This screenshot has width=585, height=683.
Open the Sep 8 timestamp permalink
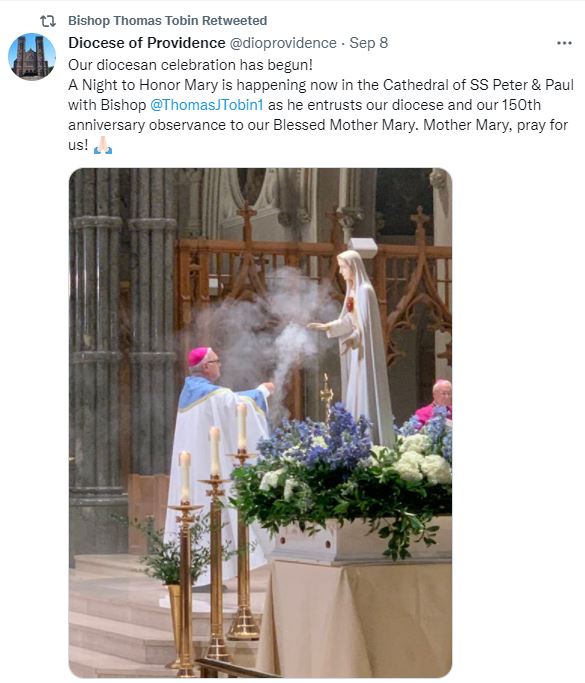(x=369, y=43)
